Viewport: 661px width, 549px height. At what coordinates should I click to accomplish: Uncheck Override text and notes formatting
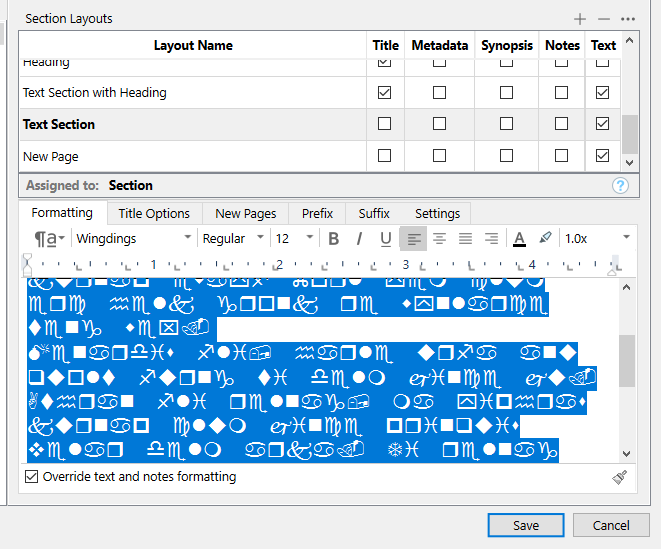(x=32, y=477)
